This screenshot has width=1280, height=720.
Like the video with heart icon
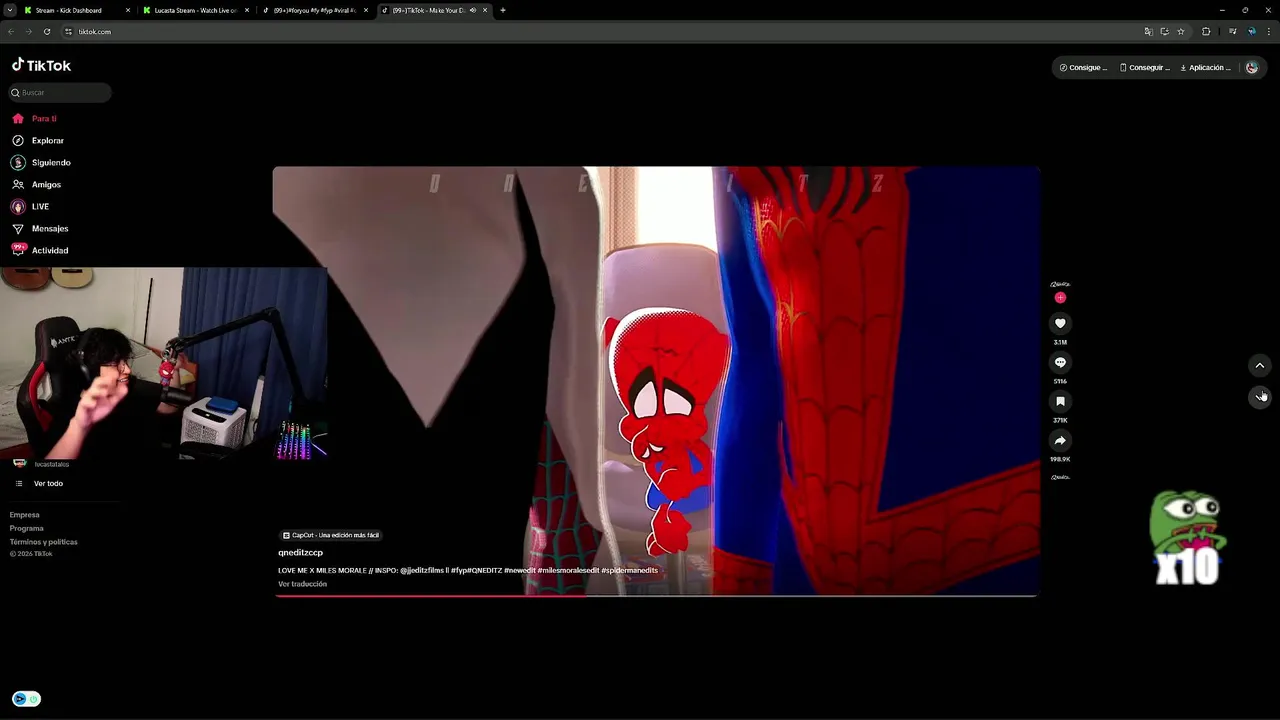(x=1060, y=323)
